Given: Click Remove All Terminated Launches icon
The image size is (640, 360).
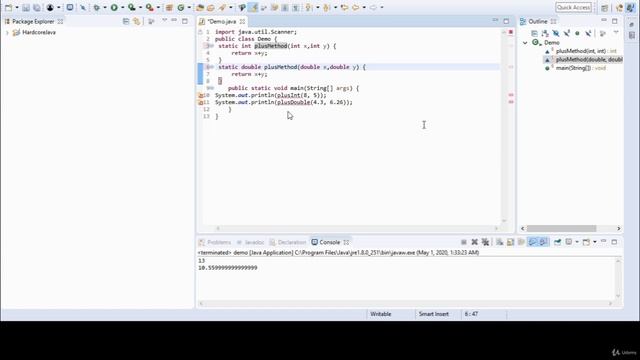Looking at the screenshot, I should [x=485, y=242].
